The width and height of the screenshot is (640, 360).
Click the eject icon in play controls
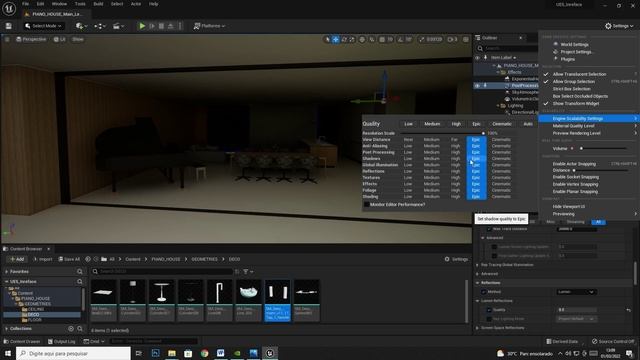click(x=171, y=26)
